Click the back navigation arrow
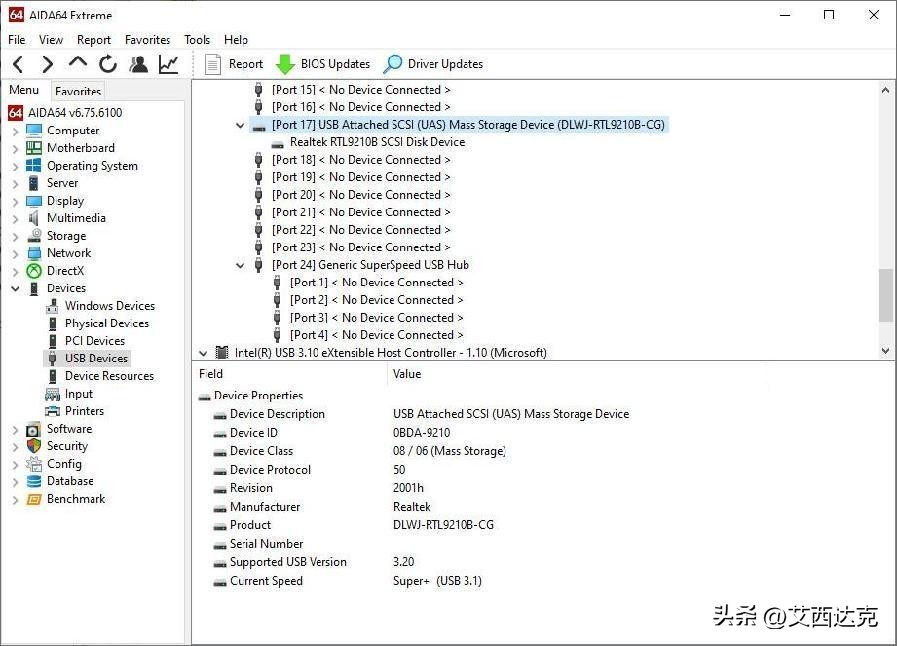The width and height of the screenshot is (897, 646). point(18,63)
